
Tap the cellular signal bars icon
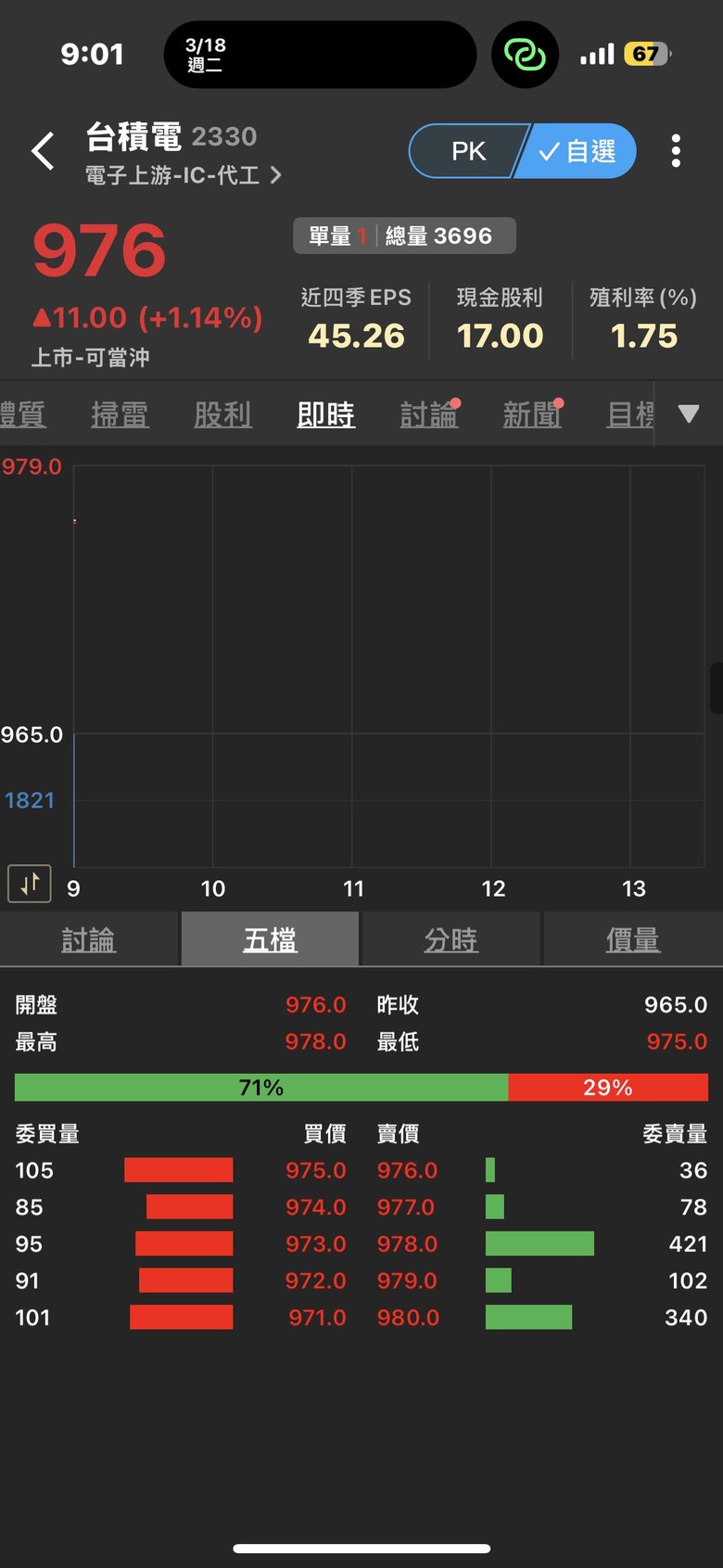tap(597, 55)
